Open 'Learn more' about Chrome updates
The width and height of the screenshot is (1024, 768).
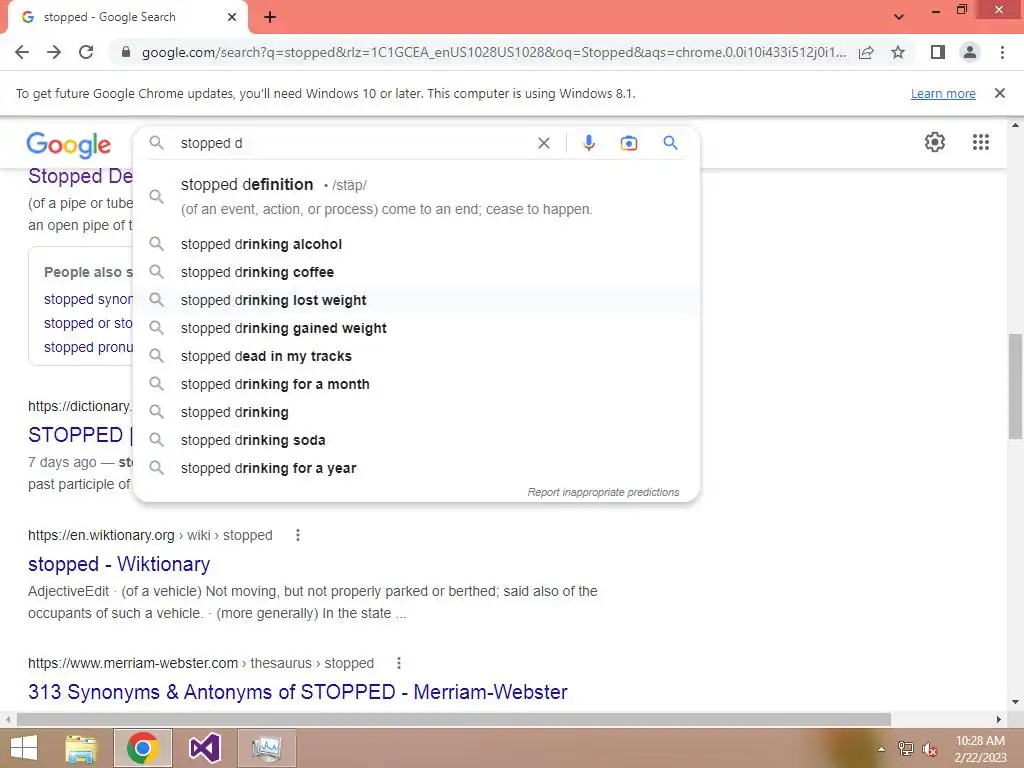[x=943, y=93]
